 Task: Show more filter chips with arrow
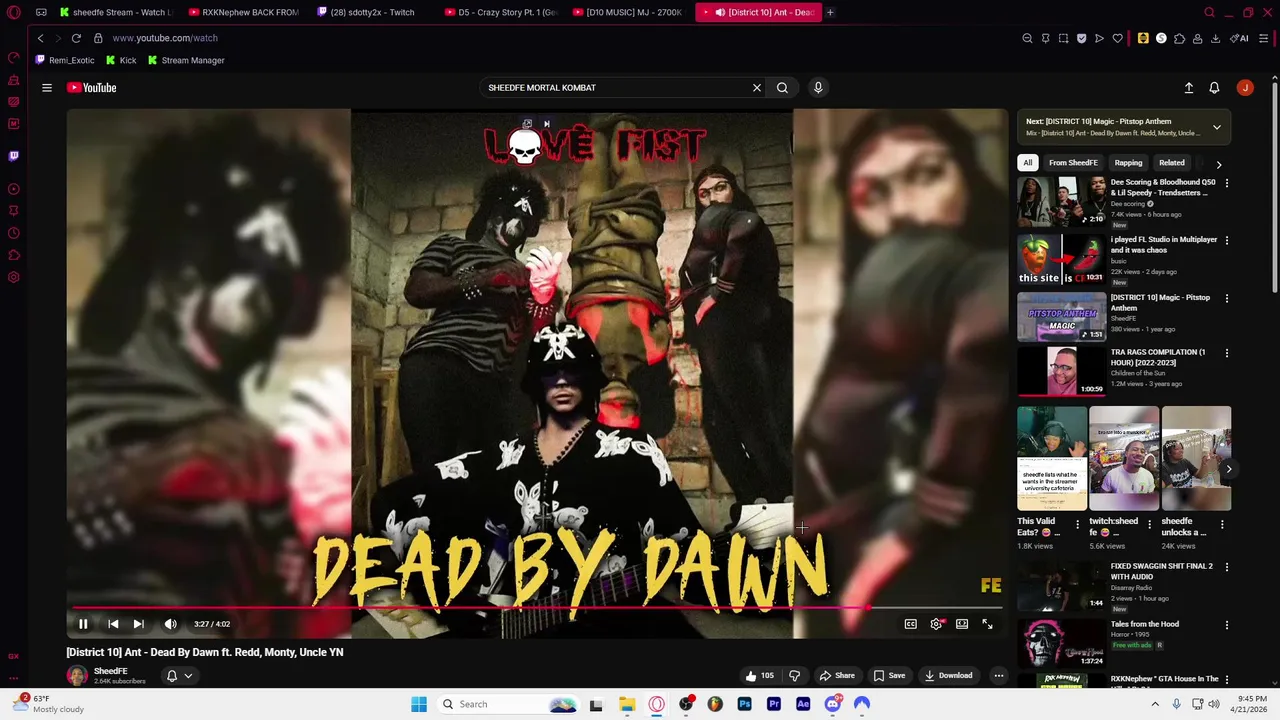pos(1218,164)
